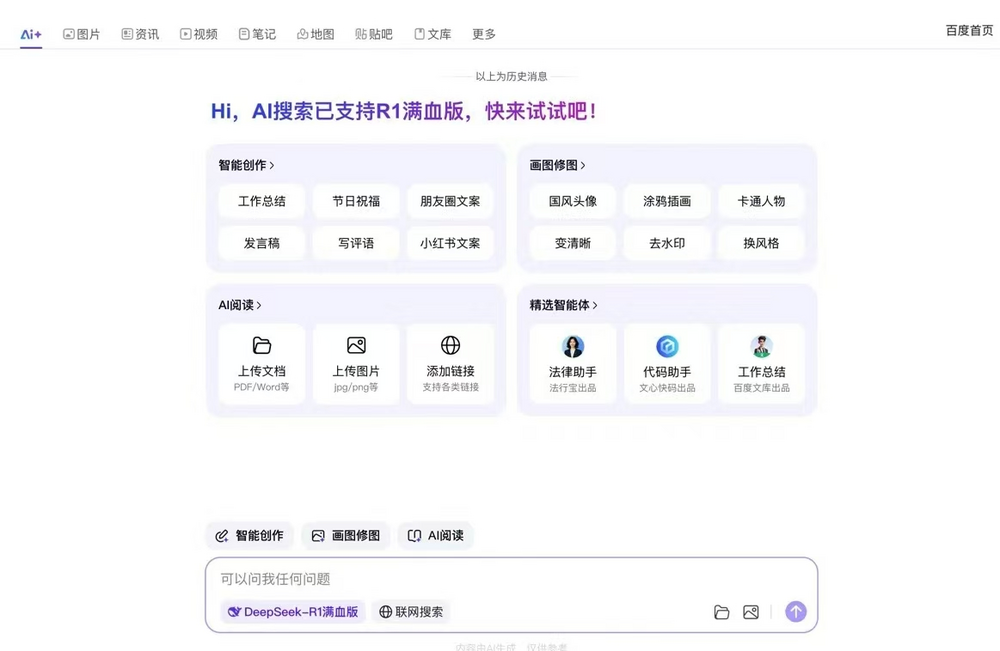Click the 贴吧 tab icon

click(x=361, y=34)
